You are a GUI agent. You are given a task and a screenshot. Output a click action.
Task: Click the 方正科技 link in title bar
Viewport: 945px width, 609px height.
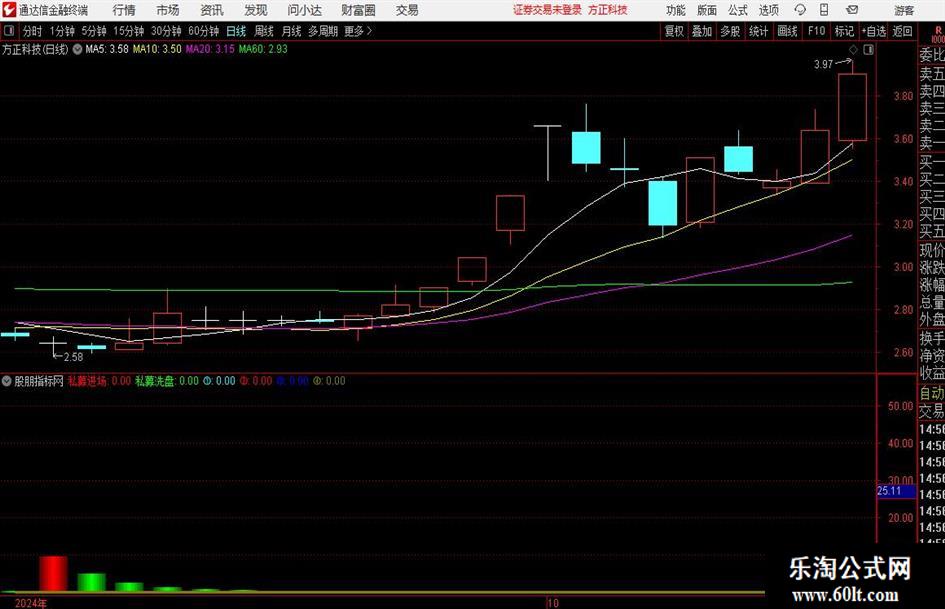608,10
